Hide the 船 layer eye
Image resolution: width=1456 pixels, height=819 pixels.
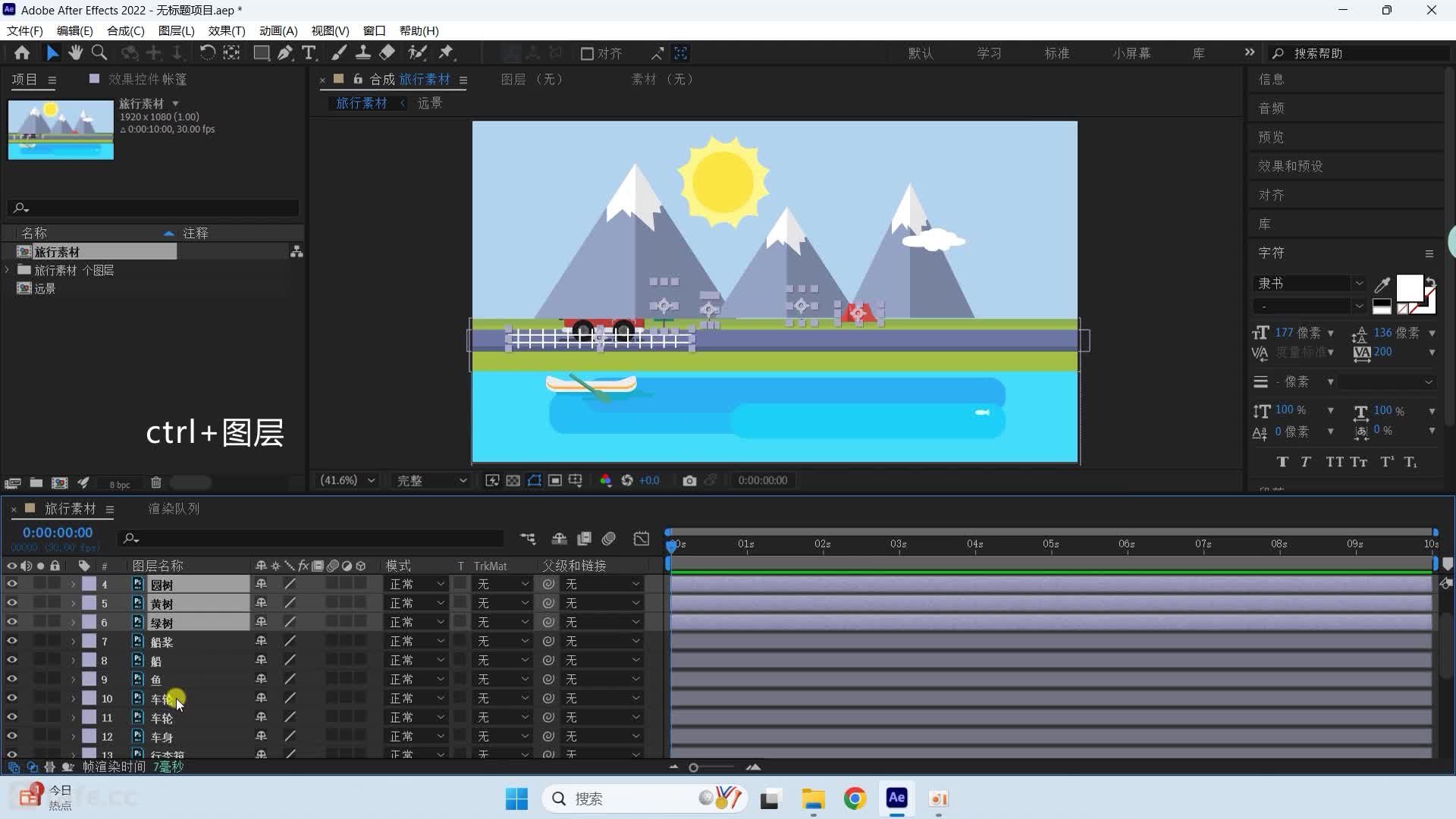[12, 660]
